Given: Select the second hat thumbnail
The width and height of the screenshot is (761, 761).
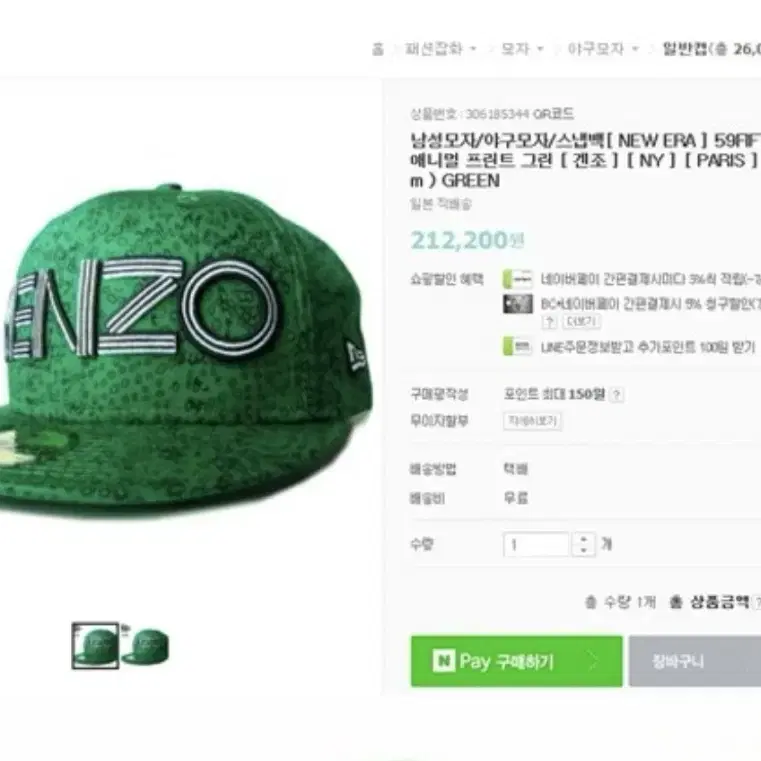Looking at the screenshot, I should (146, 646).
